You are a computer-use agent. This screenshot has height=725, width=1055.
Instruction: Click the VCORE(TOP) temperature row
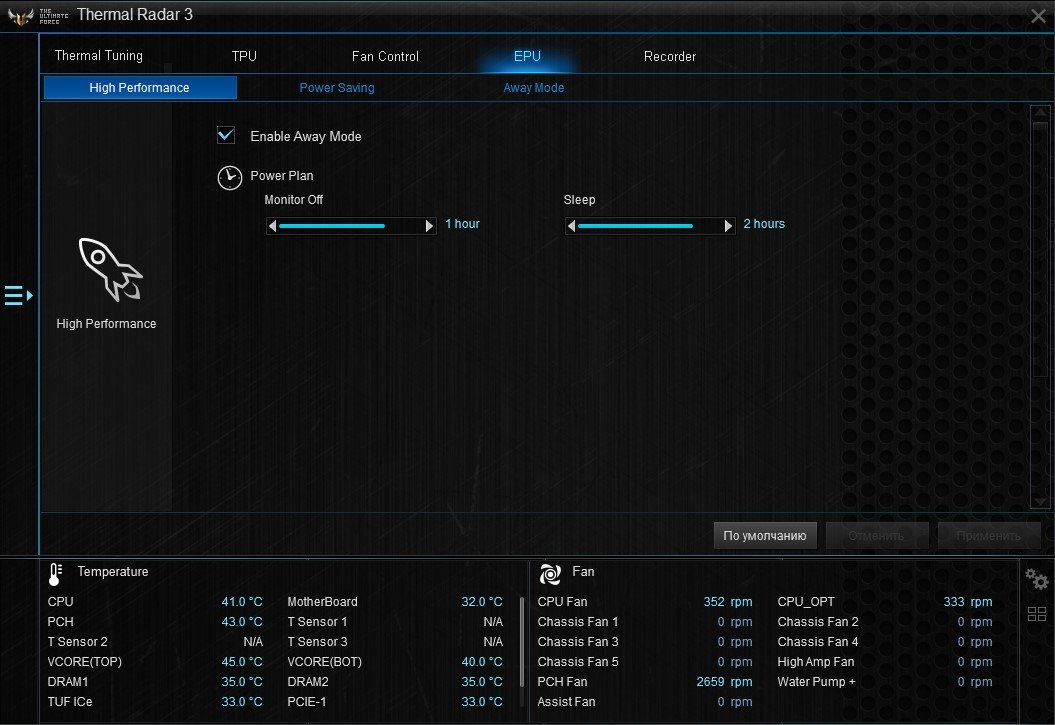155,662
